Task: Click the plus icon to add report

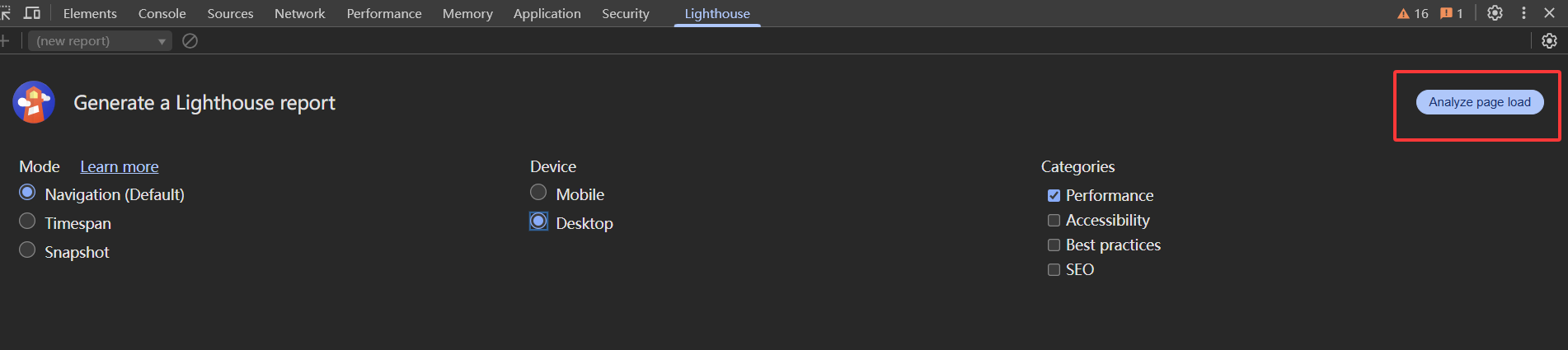Action: 4,41
